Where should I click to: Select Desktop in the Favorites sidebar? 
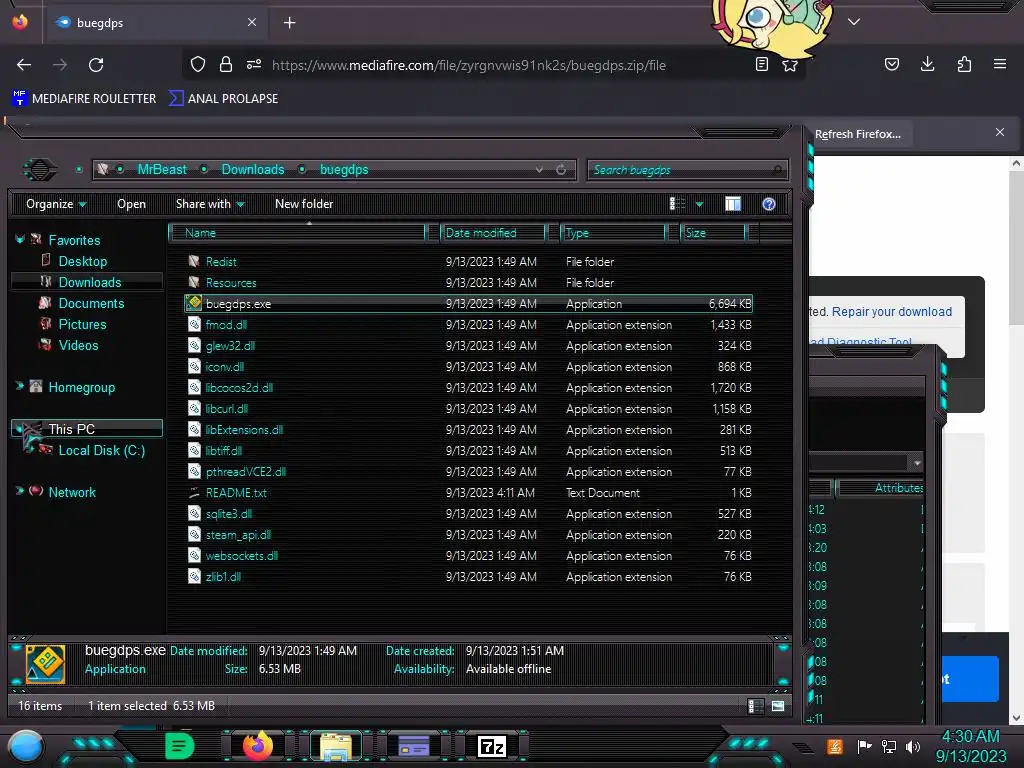pyautogui.click(x=83, y=261)
